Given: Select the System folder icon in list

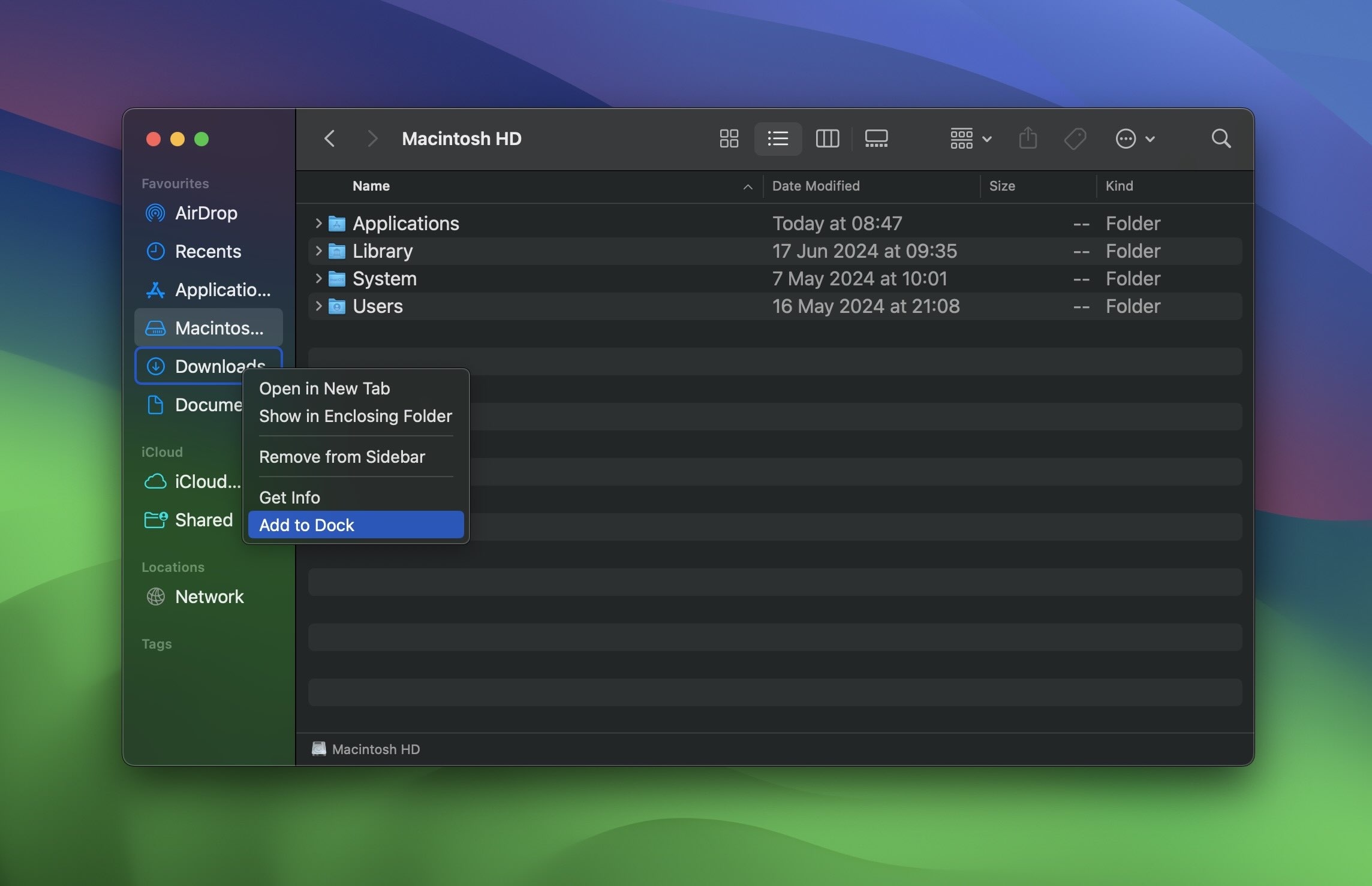Looking at the screenshot, I should point(337,279).
